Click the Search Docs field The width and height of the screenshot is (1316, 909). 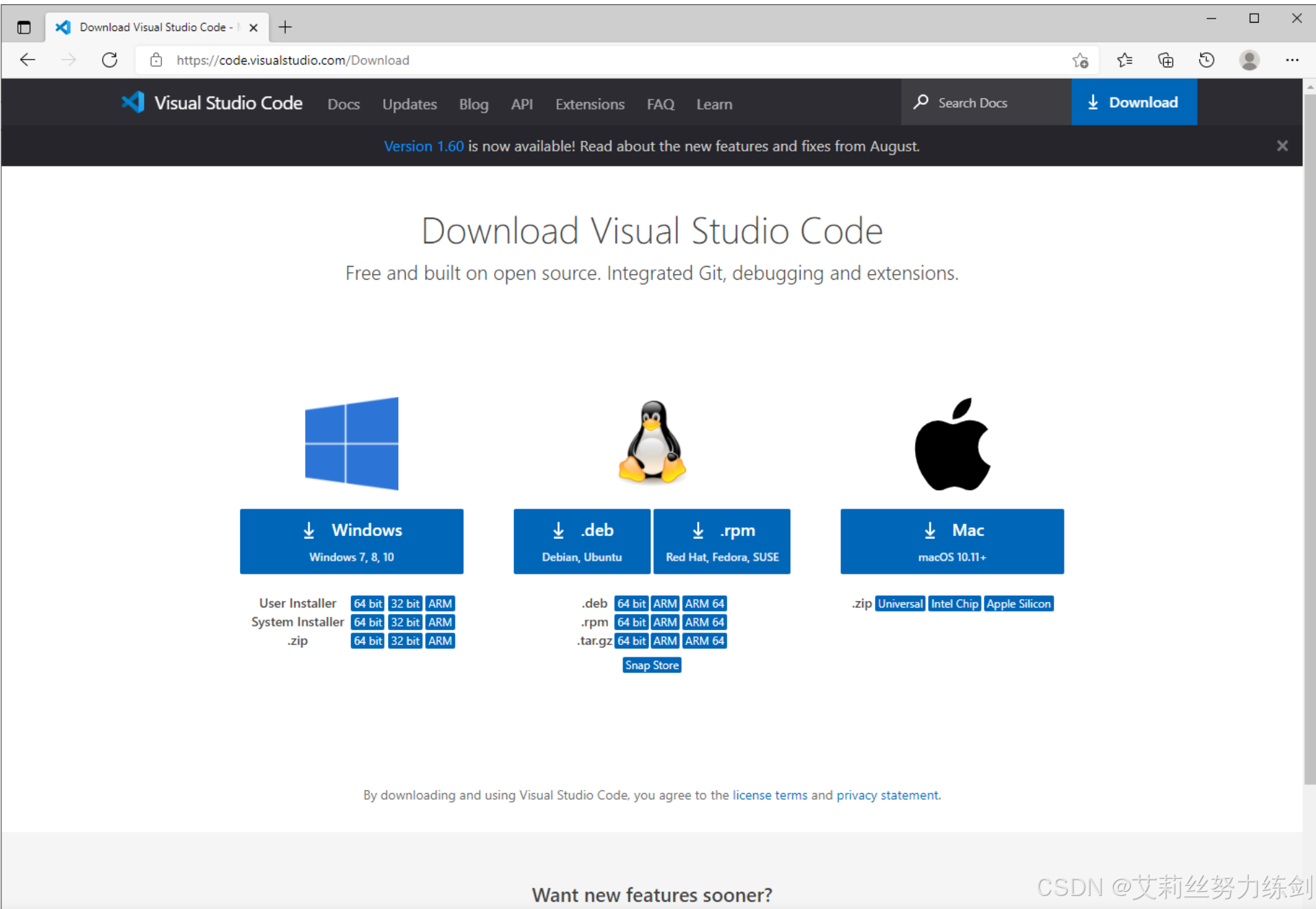[x=987, y=103]
